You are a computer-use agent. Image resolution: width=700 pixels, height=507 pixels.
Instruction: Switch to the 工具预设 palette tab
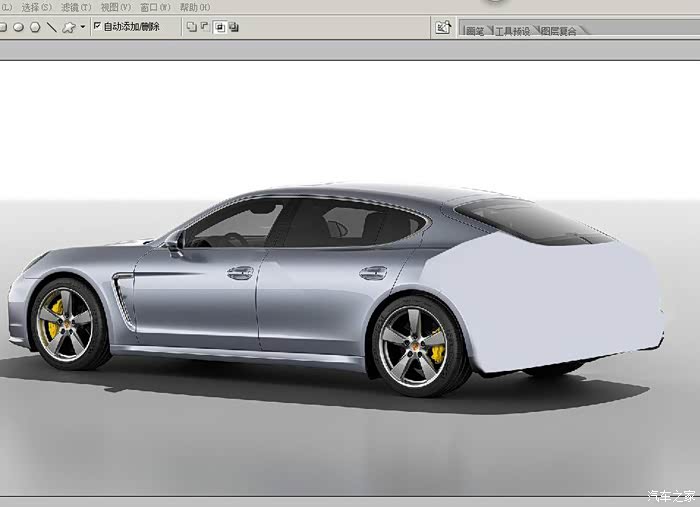pos(512,31)
